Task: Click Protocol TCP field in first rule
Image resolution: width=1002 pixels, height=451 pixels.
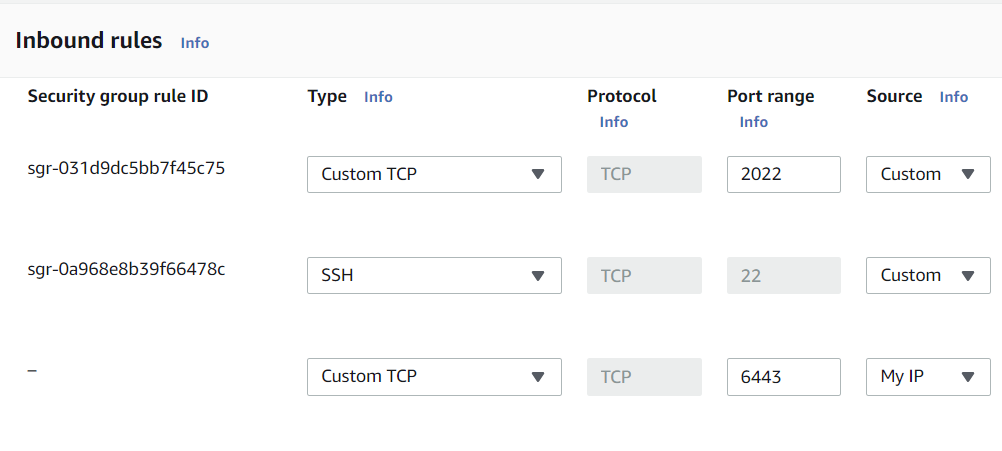Action: point(644,174)
